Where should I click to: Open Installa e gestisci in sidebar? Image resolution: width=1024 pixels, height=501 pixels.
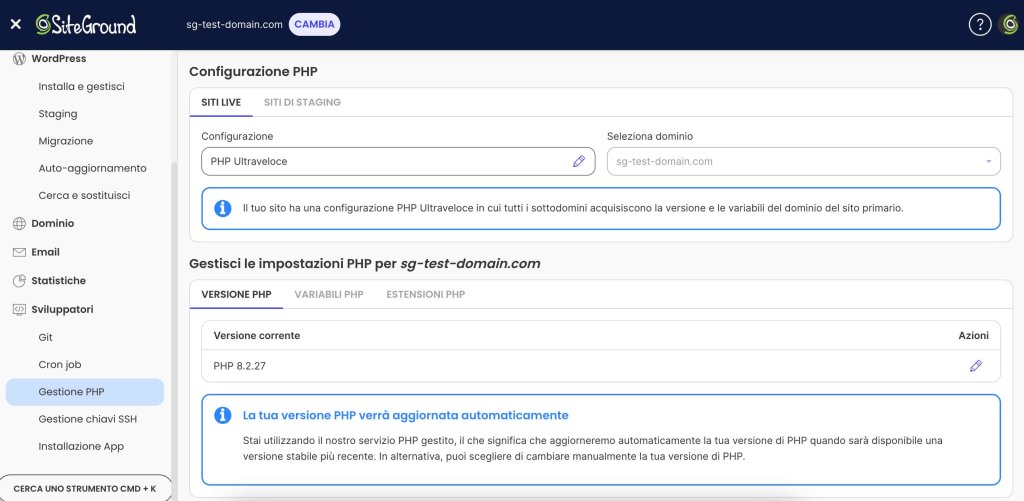82,86
